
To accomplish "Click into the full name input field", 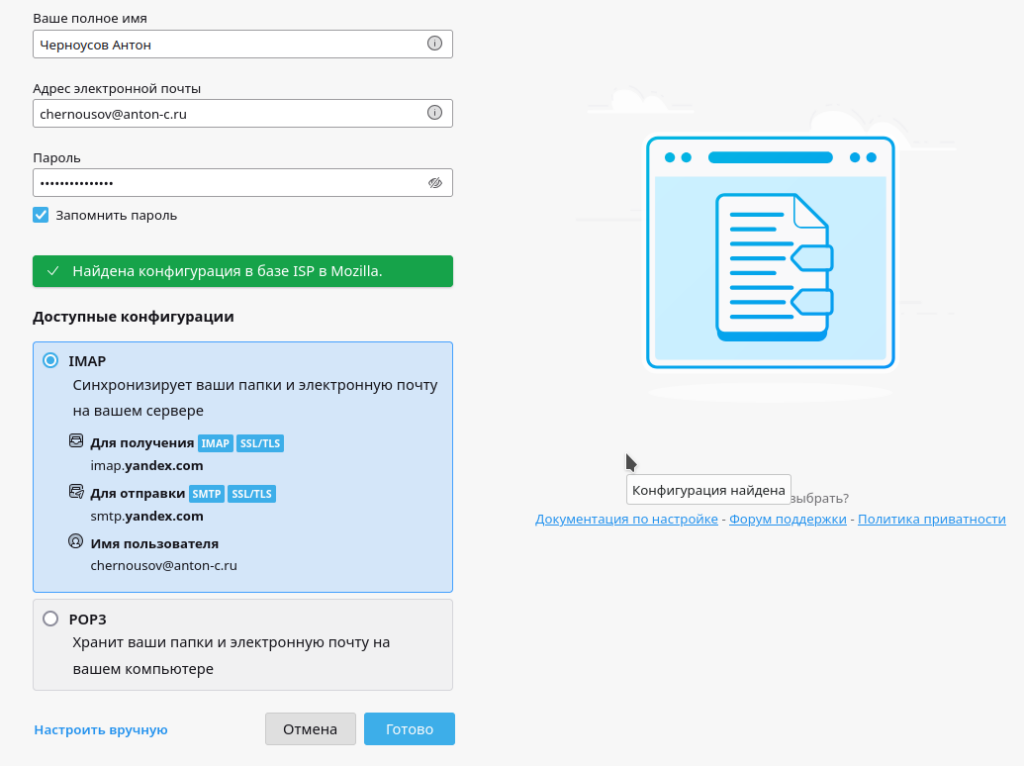I will pyautogui.click(x=225, y=44).
